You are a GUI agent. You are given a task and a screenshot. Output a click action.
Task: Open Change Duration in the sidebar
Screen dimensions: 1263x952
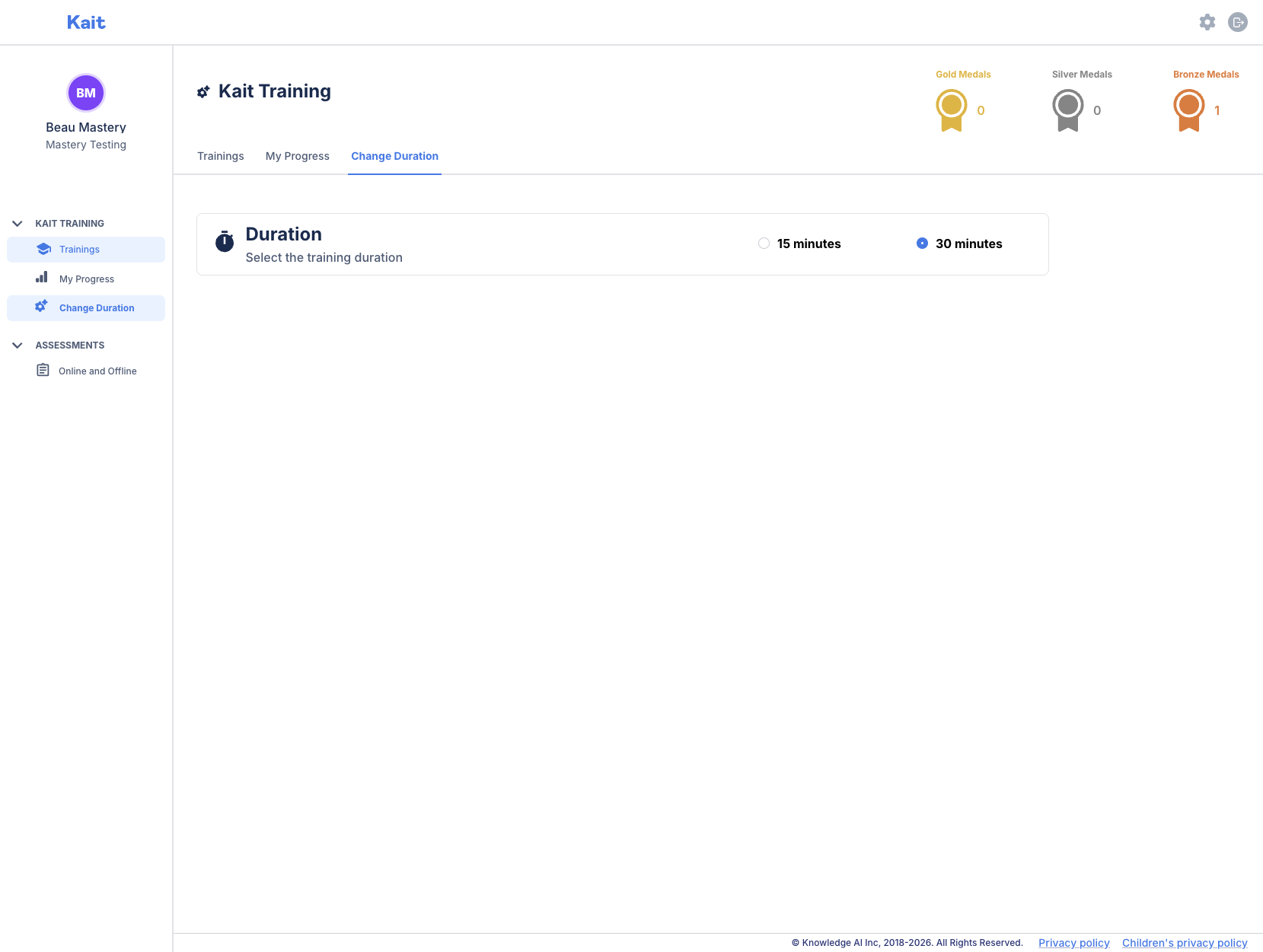tap(86, 308)
